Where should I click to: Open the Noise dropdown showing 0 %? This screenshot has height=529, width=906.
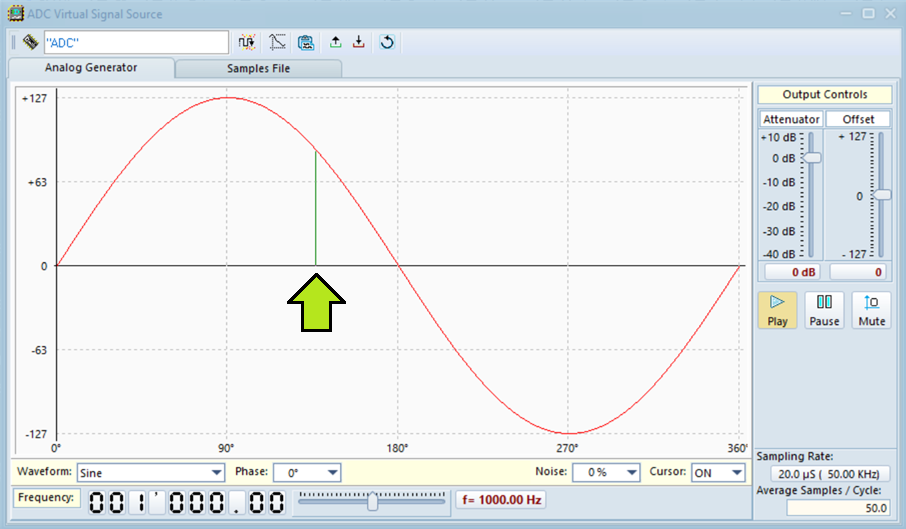(606, 473)
